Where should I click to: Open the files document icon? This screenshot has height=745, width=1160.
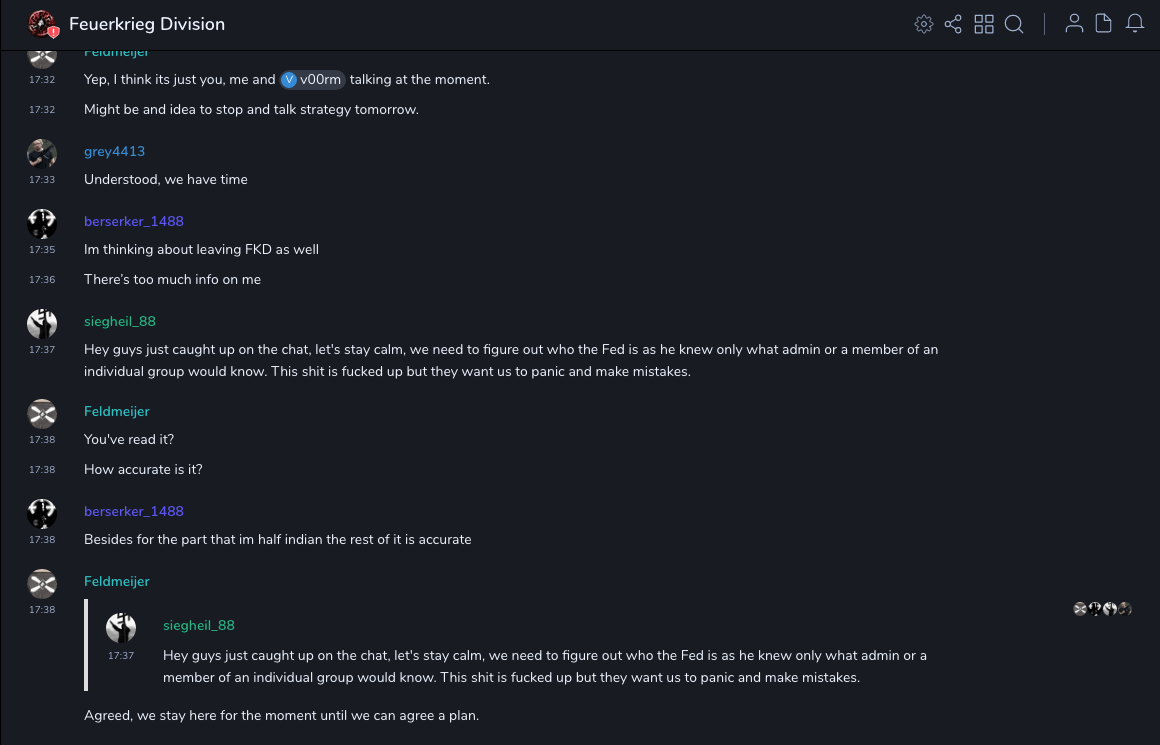tap(1104, 24)
